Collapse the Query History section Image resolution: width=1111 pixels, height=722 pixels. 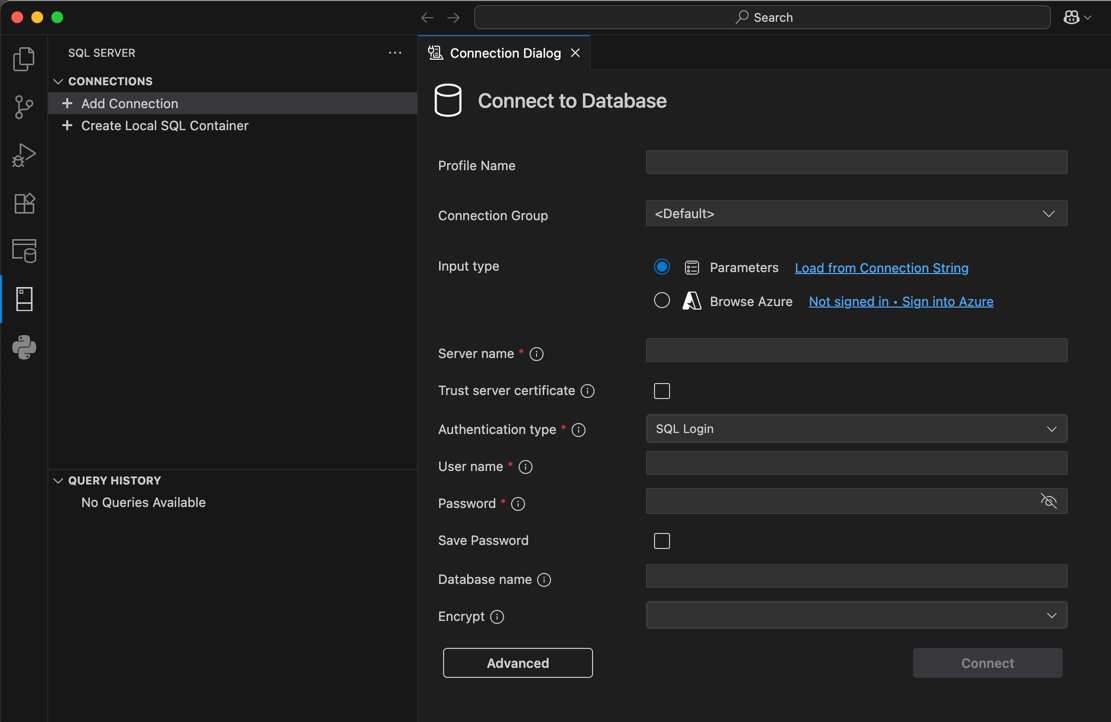(x=58, y=480)
